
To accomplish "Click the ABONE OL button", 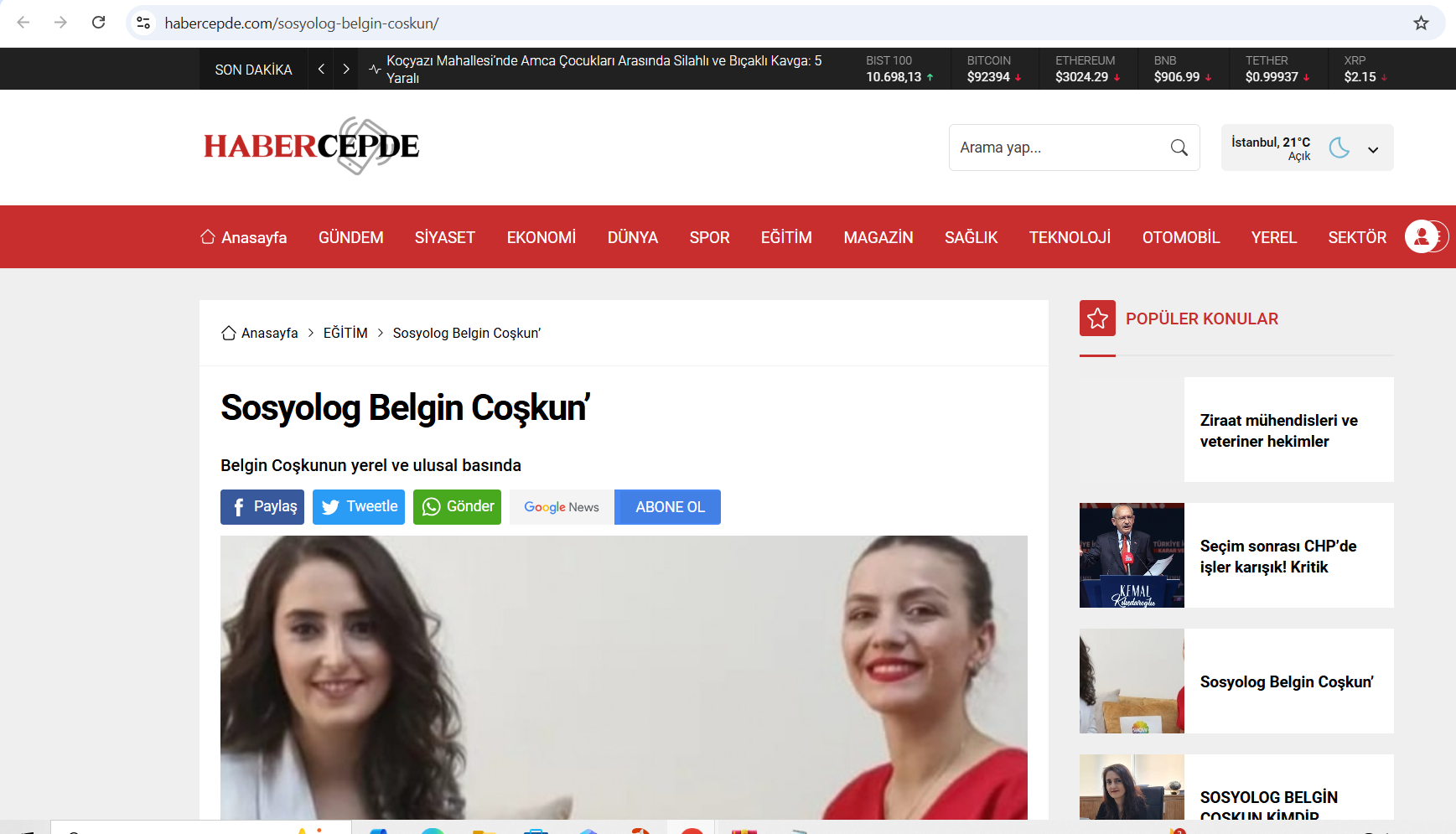I will (667, 506).
